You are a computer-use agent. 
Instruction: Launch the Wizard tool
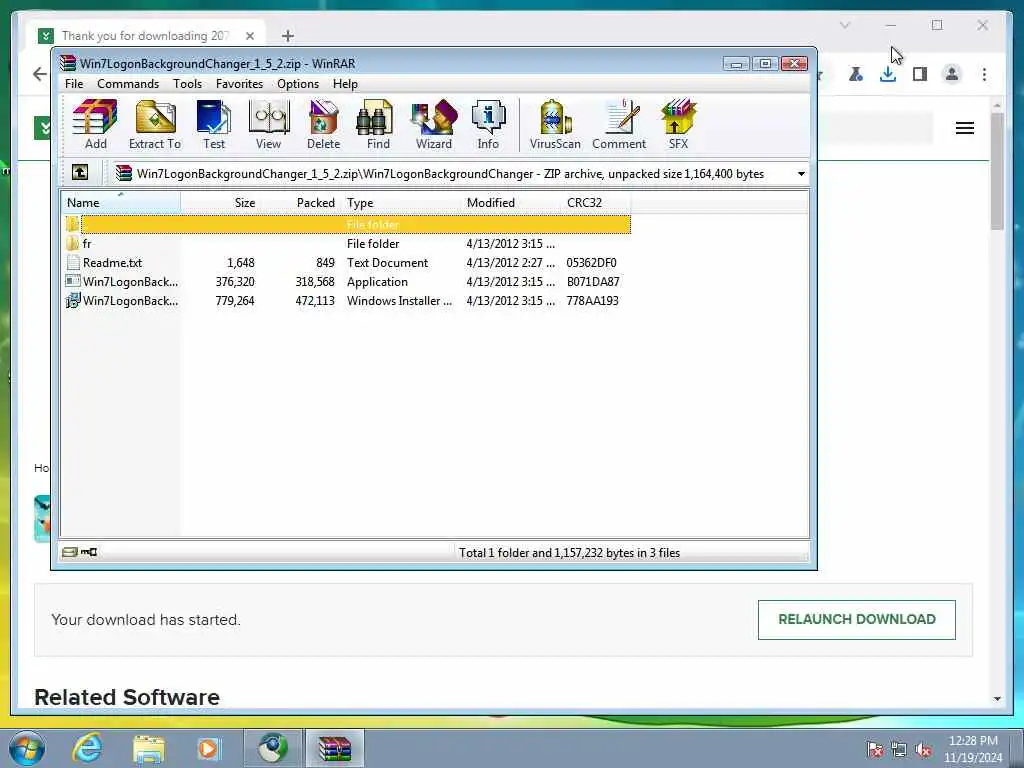(x=434, y=125)
